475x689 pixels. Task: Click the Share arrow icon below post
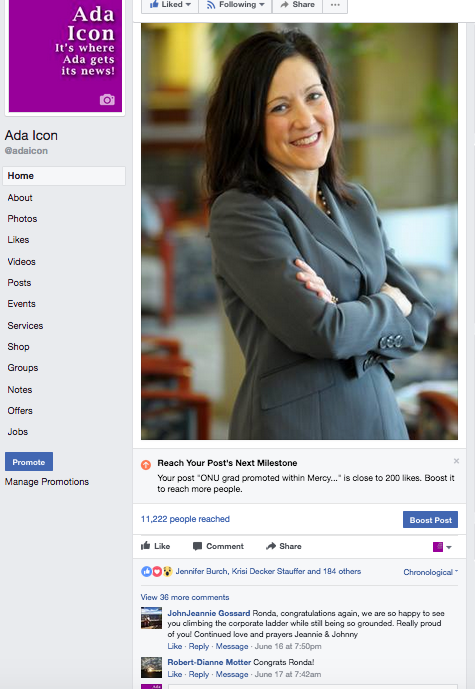[x=271, y=546]
